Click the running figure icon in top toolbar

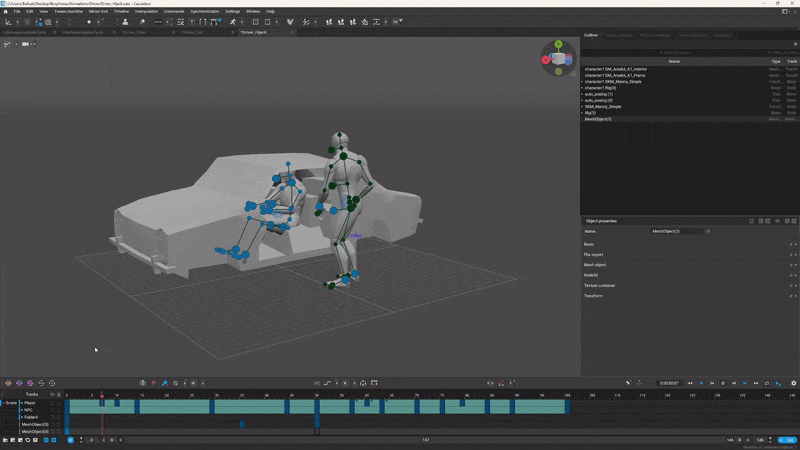[x=233, y=21]
